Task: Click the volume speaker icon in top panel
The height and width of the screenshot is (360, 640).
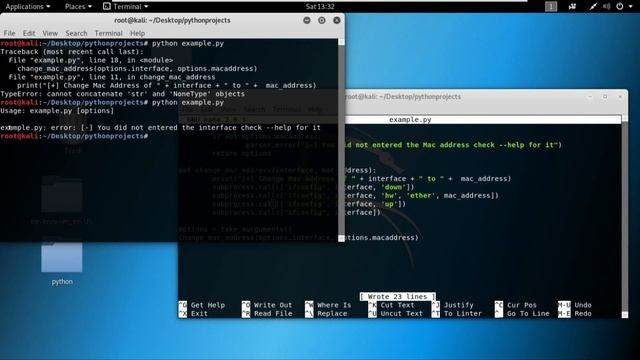Action: (x=607, y=7)
